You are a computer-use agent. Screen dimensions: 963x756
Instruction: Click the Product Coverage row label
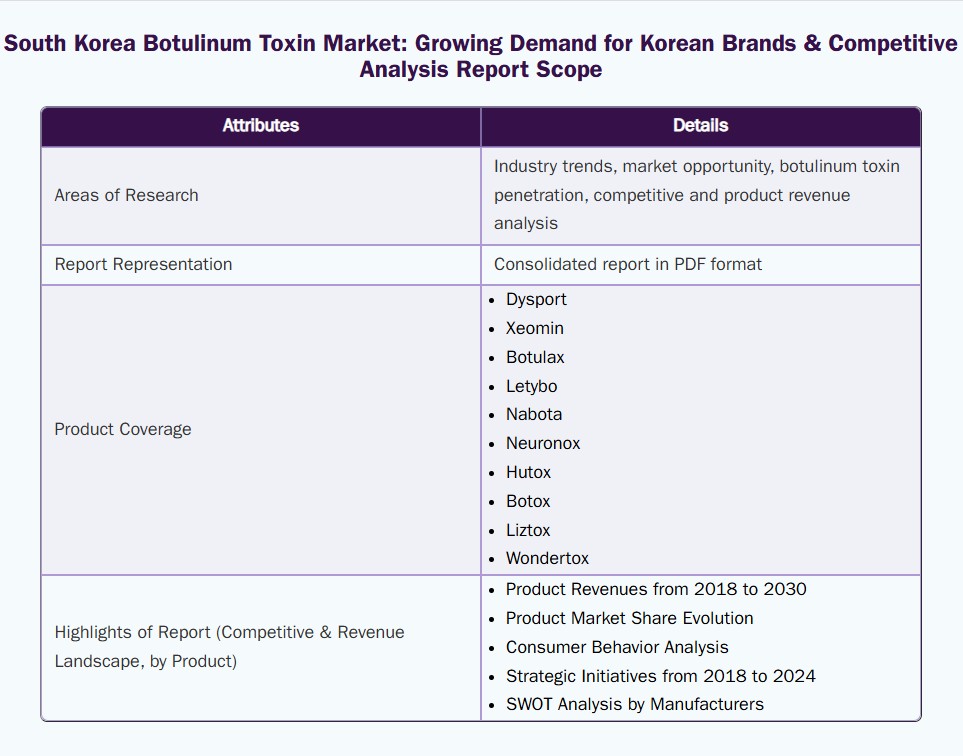tap(123, 429)
